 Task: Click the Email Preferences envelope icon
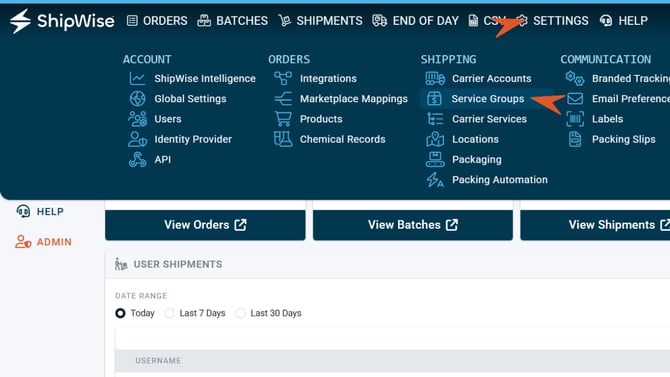575,99
